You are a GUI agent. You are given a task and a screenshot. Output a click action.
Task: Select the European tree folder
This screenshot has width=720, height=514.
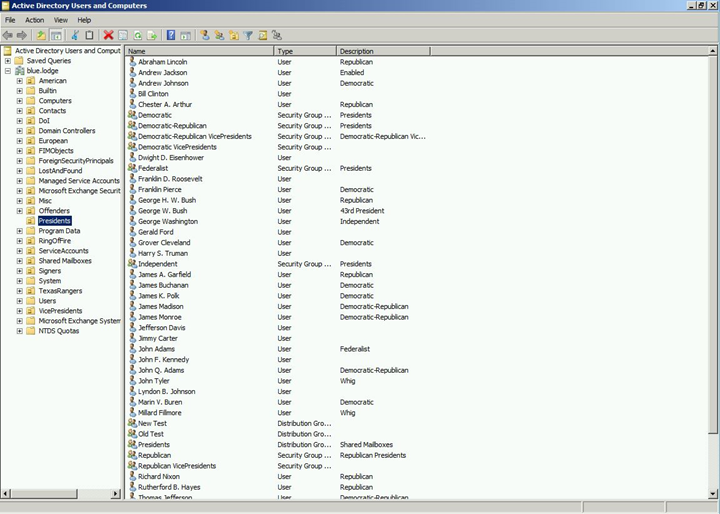pyautogui.click(x=53, y=141)
